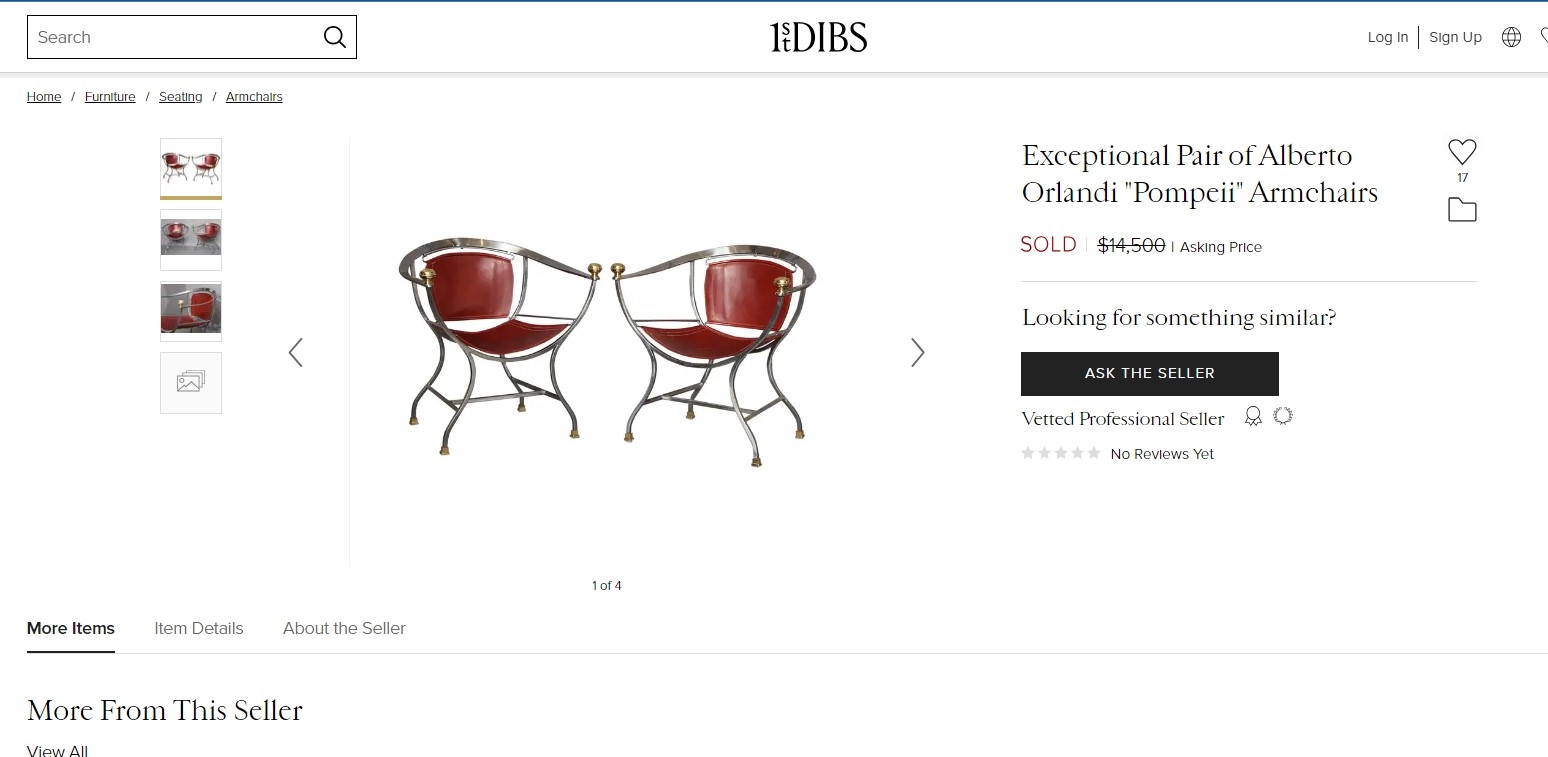Focus the Search input field
1548x757 pixels.
pyautogui.click(x=176, y=37)
